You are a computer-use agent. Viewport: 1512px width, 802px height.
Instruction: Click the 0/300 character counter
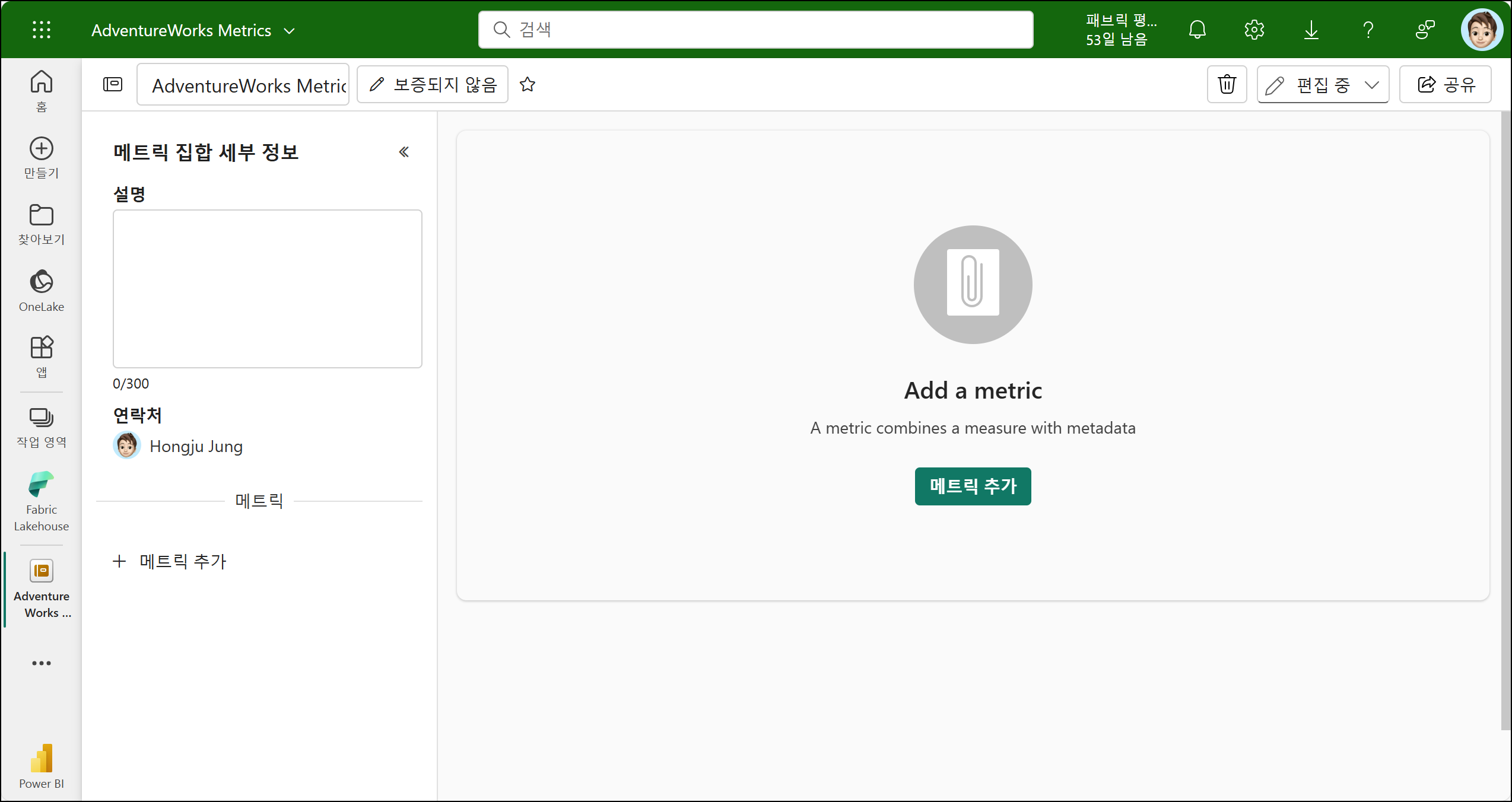tap(131, 383)
